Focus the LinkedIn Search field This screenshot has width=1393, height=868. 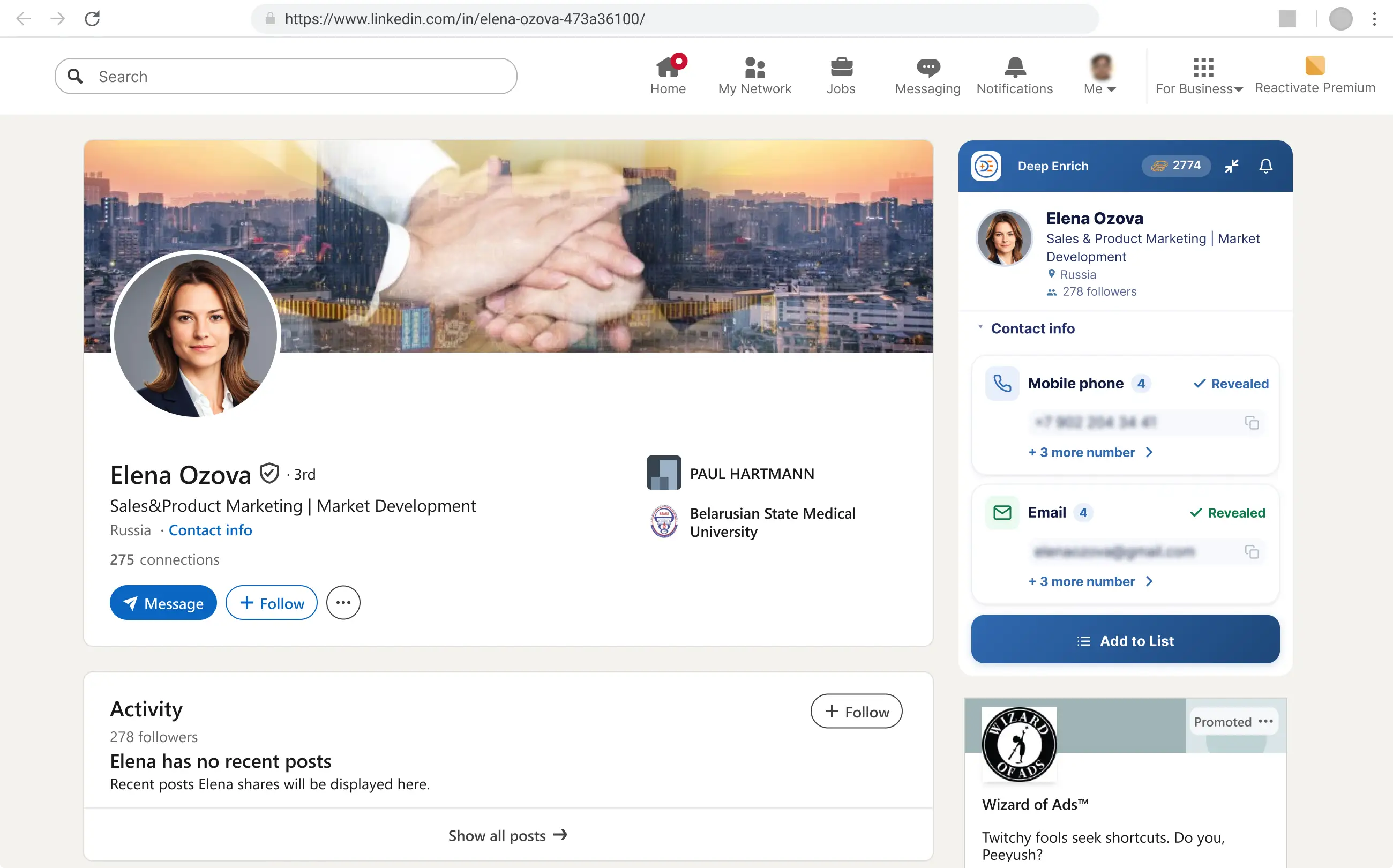pos(286,76)
